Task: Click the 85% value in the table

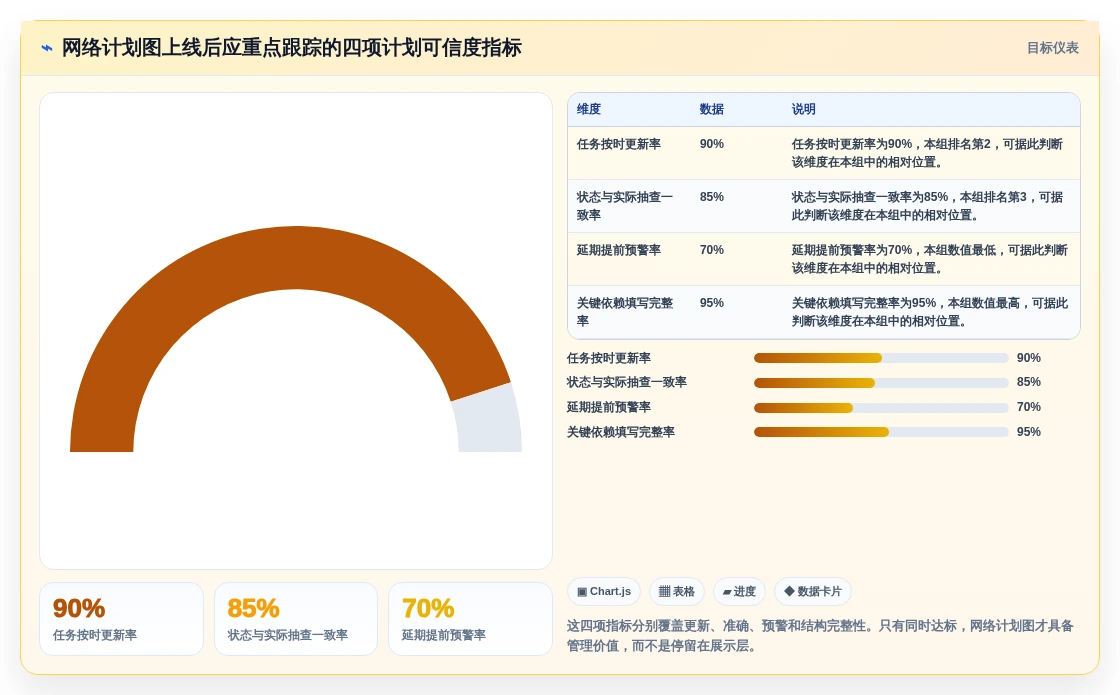Action: (711, 197)
